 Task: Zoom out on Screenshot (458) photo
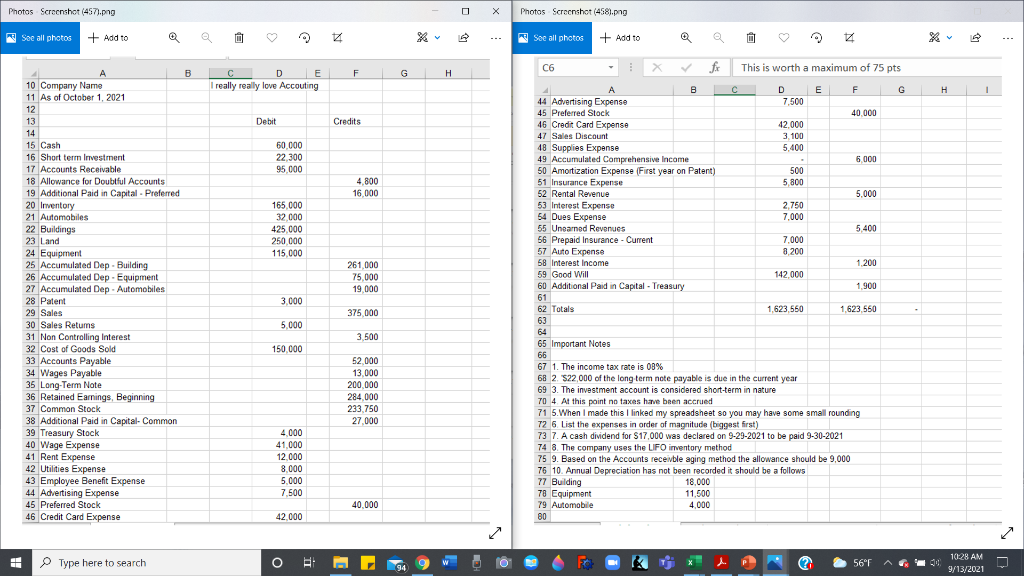[718, 38]
